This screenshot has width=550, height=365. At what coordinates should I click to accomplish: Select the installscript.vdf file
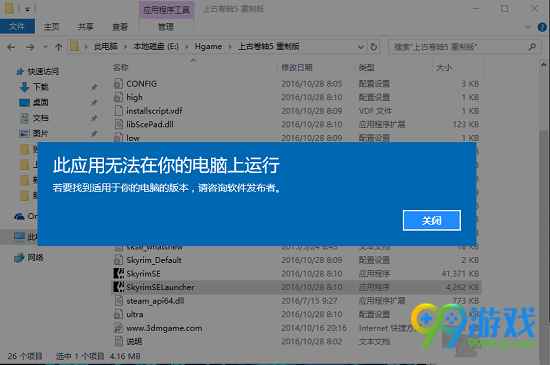(x=154, y=111)
